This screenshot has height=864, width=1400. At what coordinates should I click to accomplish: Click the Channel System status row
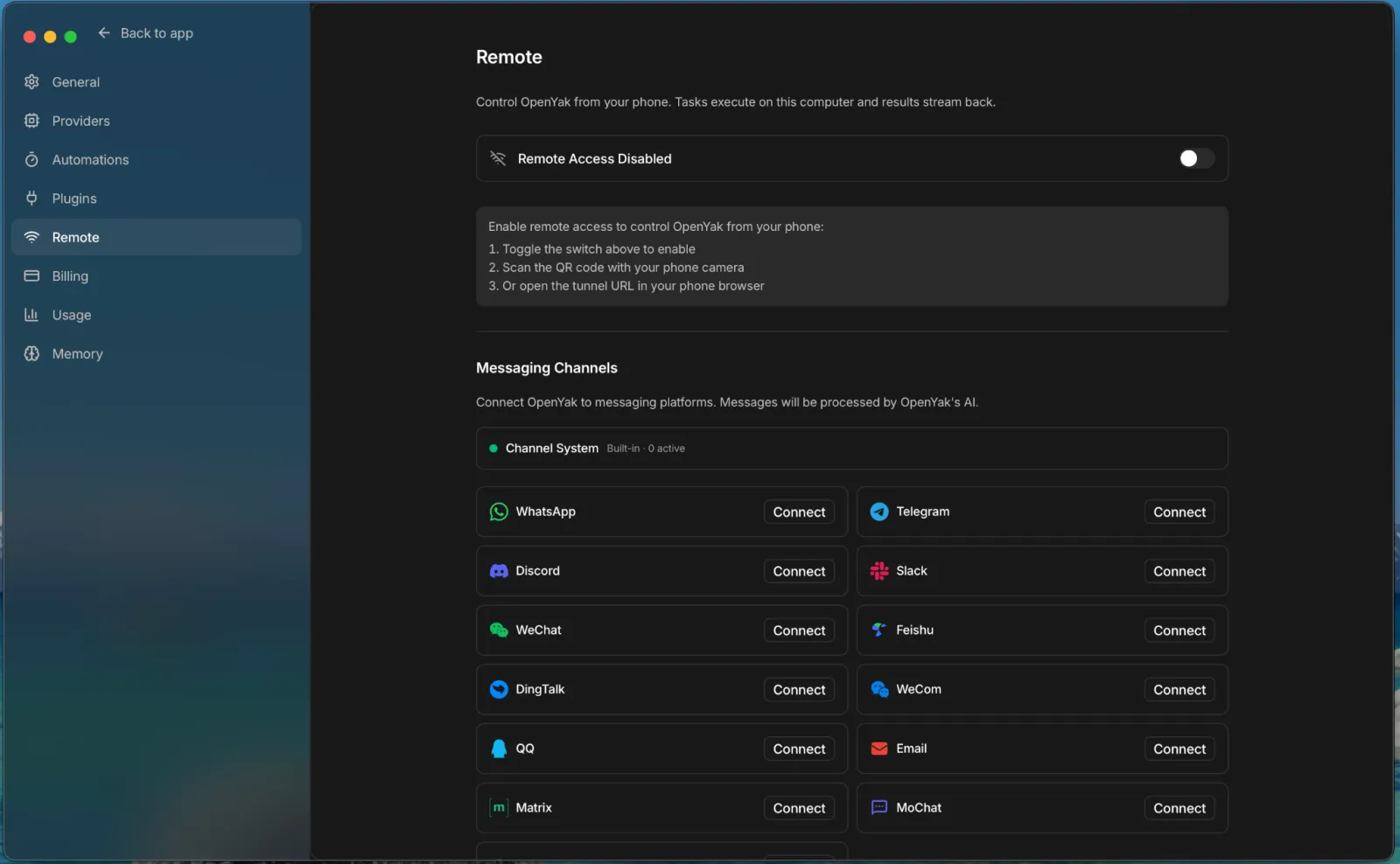(851, 449)
